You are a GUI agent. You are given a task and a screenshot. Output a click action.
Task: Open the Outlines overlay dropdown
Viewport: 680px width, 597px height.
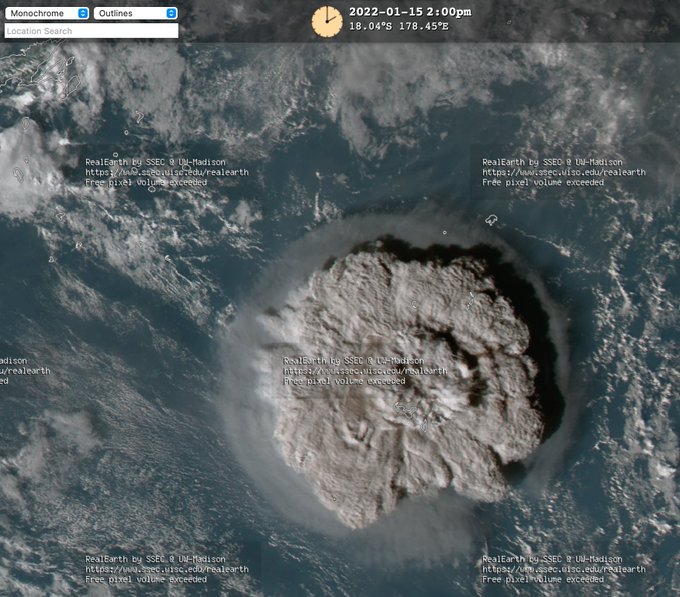tap(136, 13)
